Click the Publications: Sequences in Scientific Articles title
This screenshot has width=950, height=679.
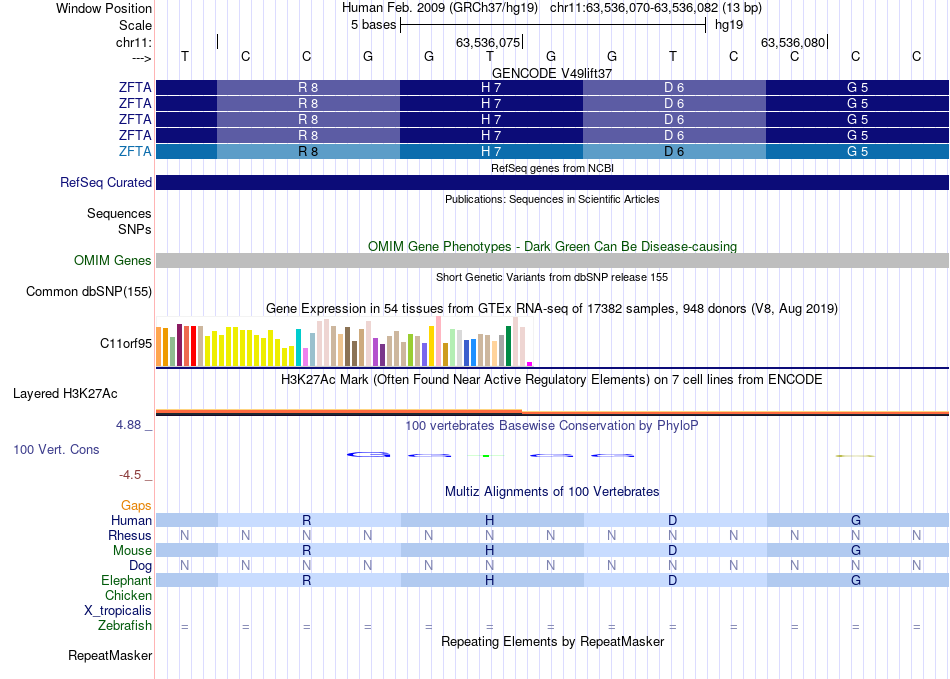pos(552,199)
